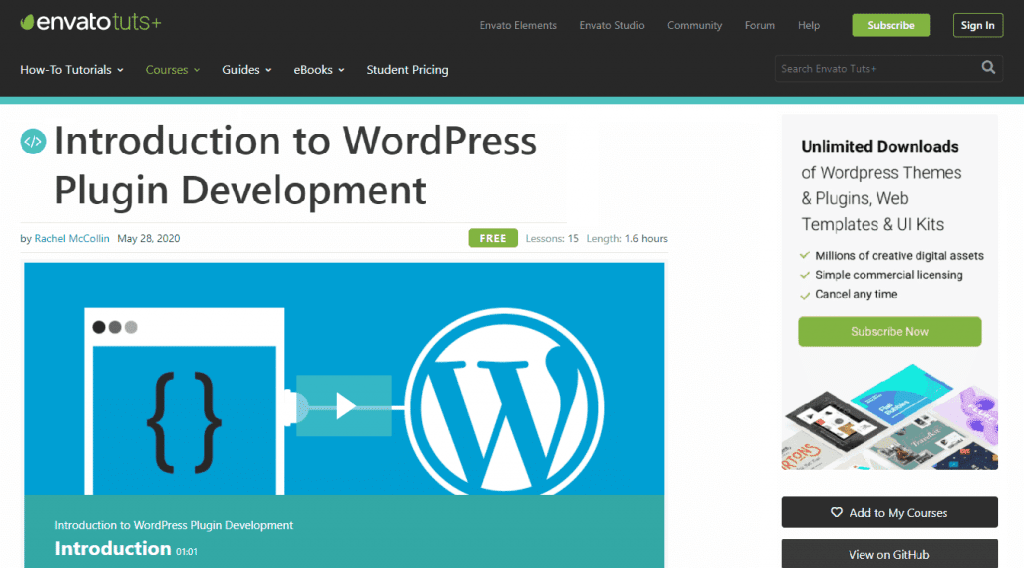The height and width of the screenshot is (568, 1024).
Task: Click the Subscribe Now button
Action: [889, 332]
